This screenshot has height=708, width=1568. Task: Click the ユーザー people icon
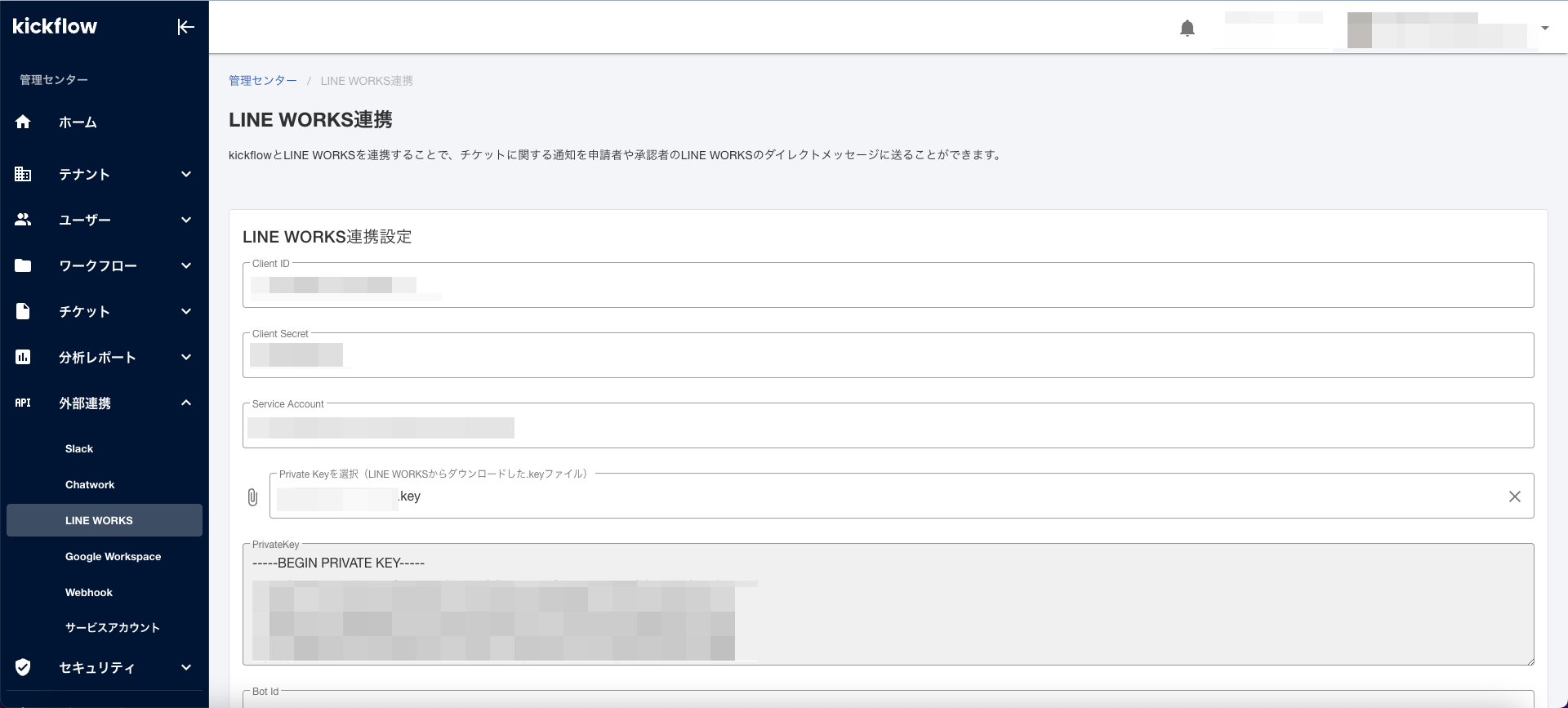click(23, 220)
